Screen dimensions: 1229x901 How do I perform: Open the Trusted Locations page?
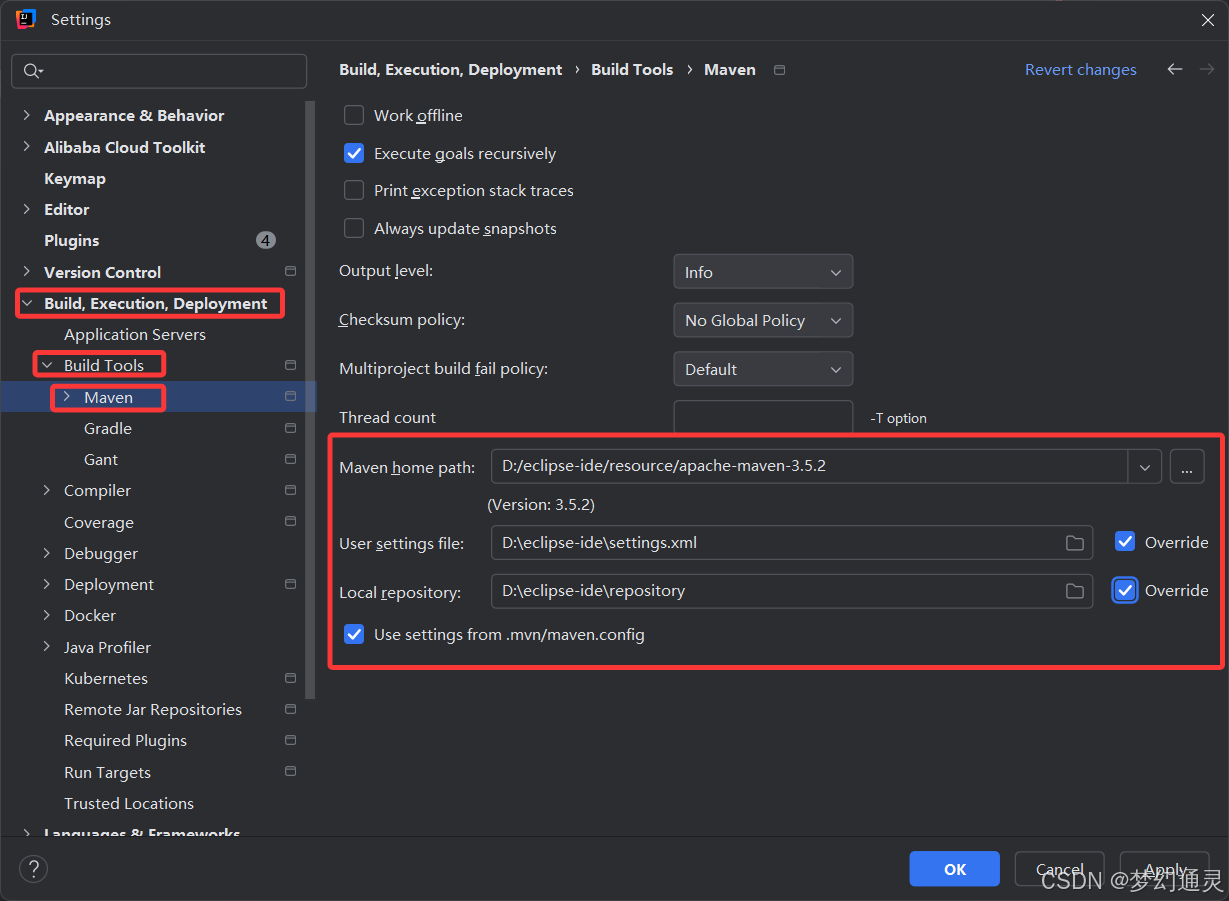[x=129, y=803]
